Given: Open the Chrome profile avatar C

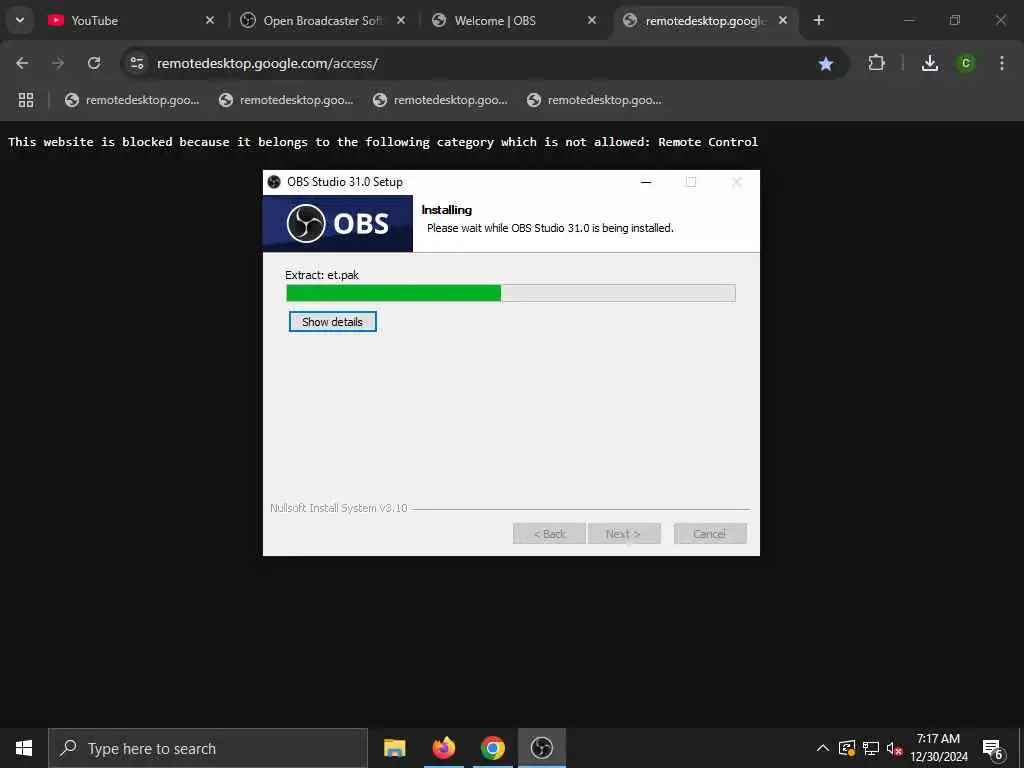Looking at the screenshot, I should tap(966, 63).
